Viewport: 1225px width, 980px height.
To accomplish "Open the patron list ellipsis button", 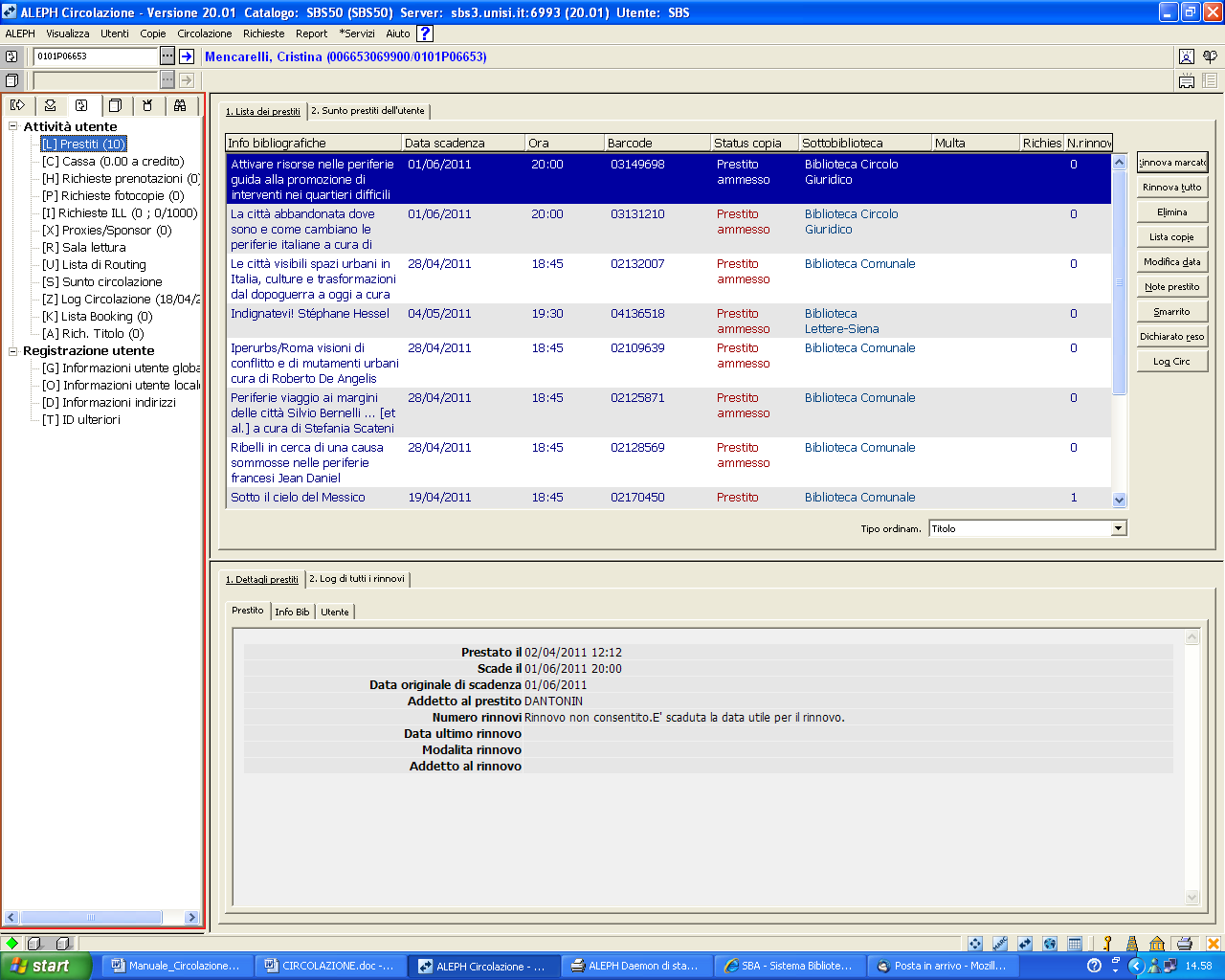I will coord(167,56).
